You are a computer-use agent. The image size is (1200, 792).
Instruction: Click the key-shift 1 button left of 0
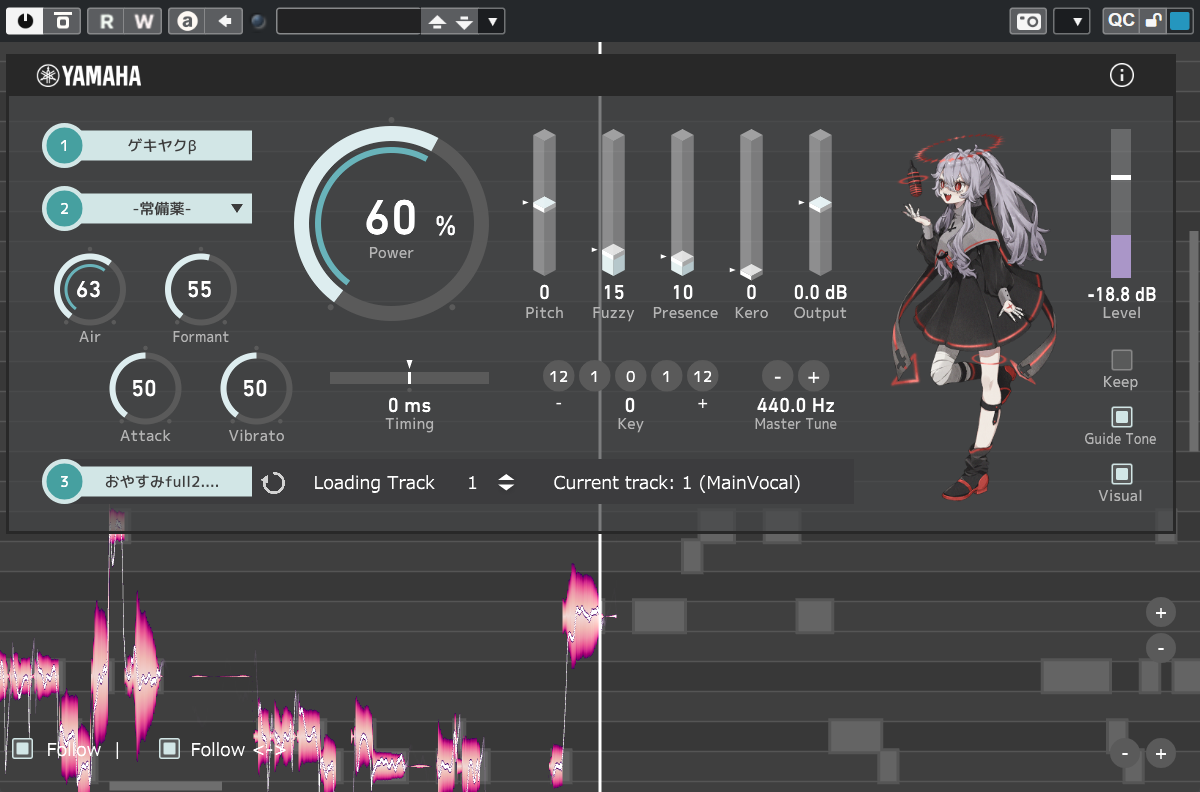(x=594, y=377)
